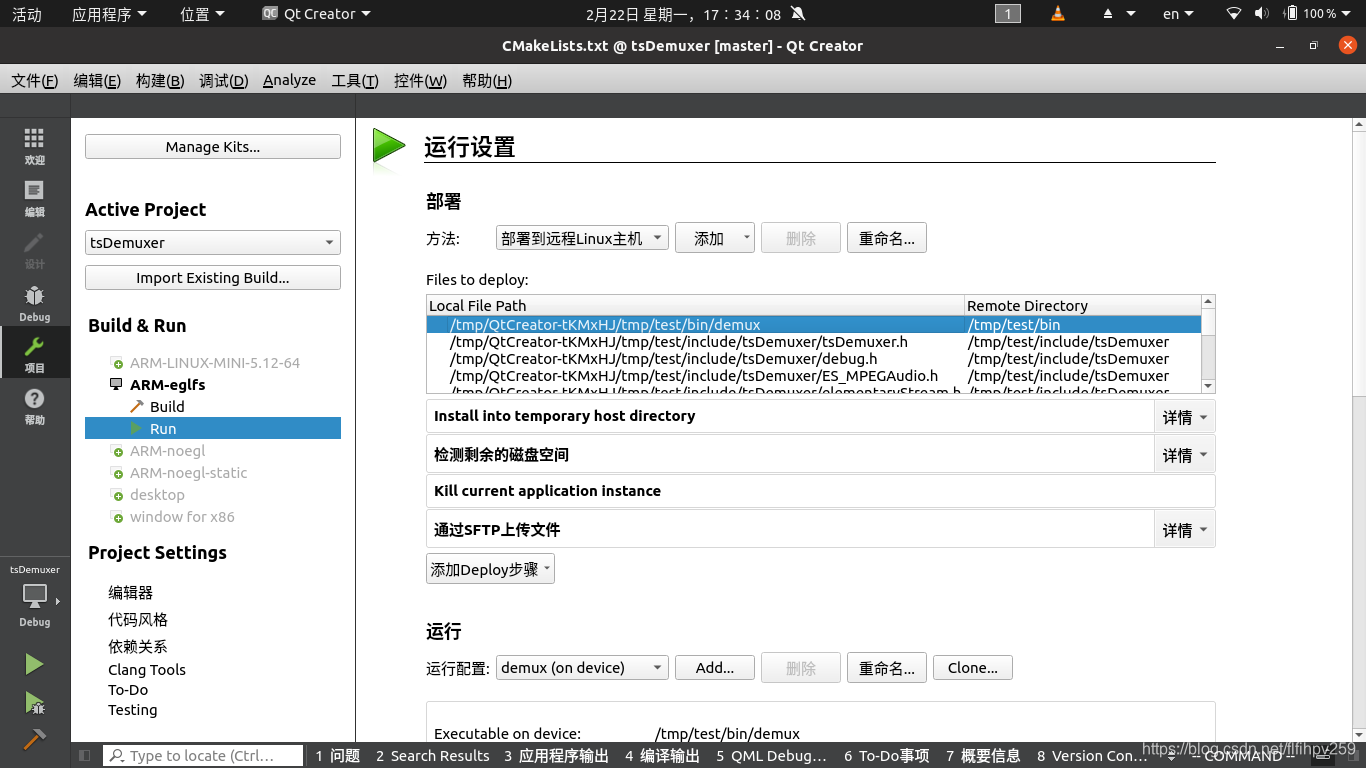Switch to Edit (编辑) mode
The image size is (1366, 768).
coord(34,198)
